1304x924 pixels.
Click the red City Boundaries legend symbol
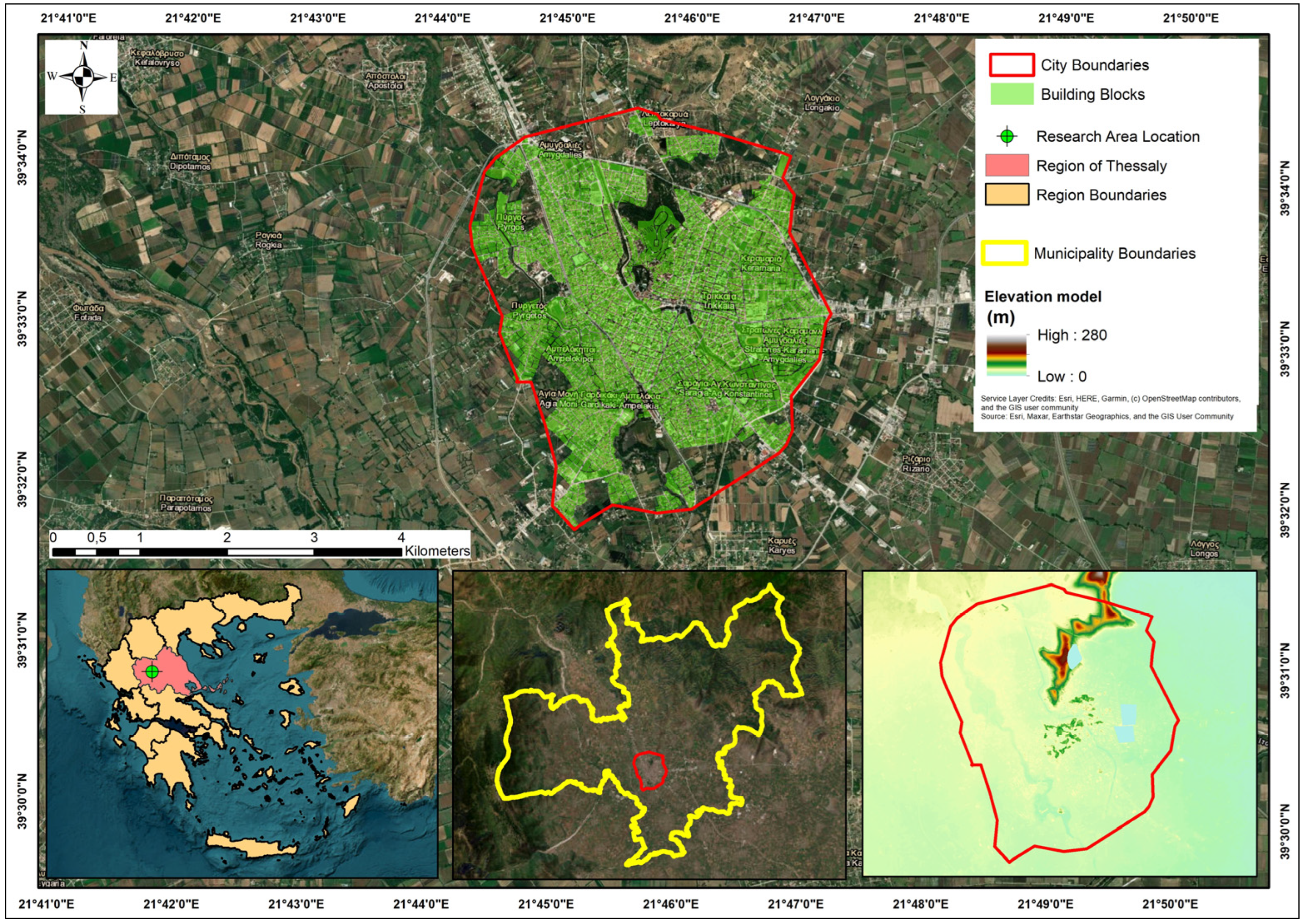point(1011,66)
